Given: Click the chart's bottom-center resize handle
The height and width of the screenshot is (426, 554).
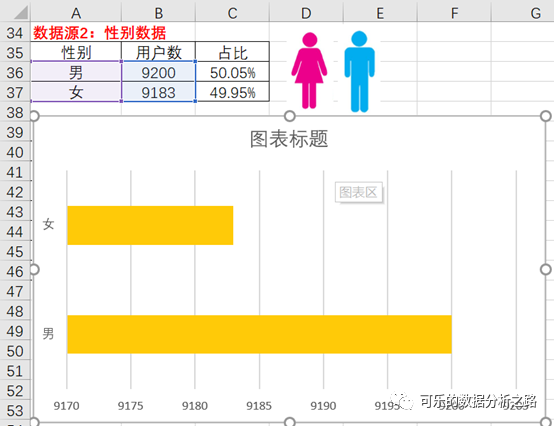Looking at the screenshot, I should click(290, 422).
